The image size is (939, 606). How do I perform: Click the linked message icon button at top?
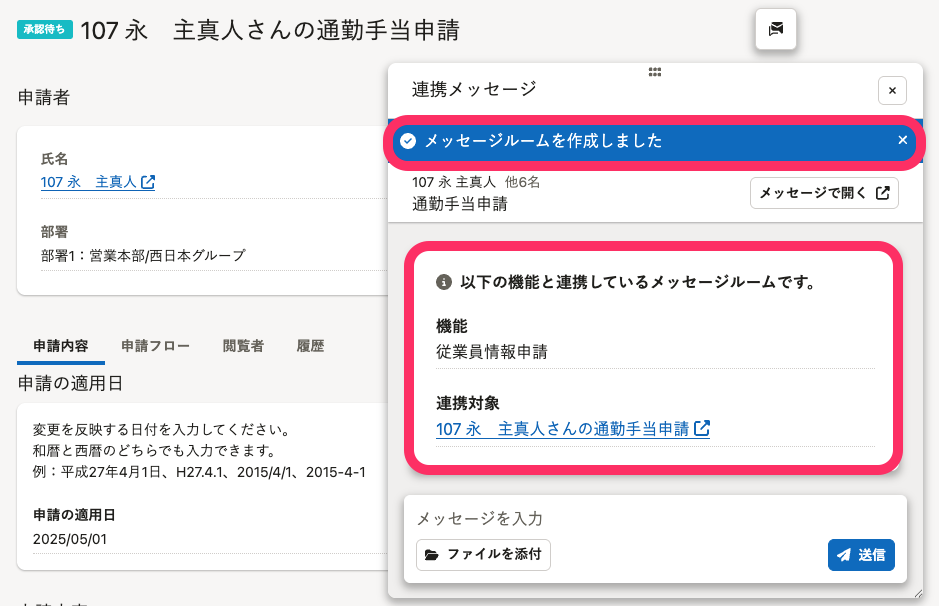776,29
